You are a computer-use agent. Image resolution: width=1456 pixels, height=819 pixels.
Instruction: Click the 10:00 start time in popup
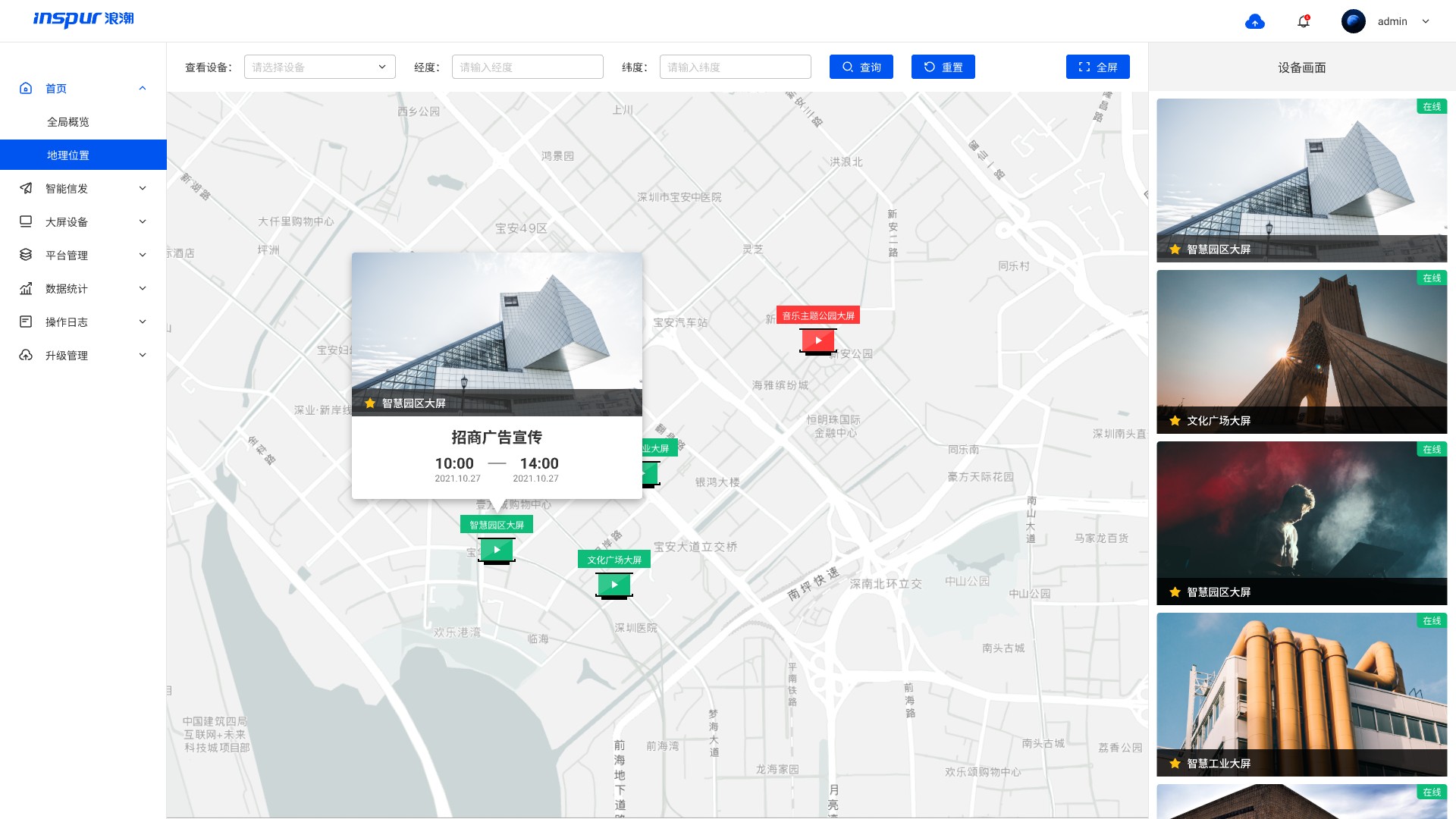click(454, 463)
